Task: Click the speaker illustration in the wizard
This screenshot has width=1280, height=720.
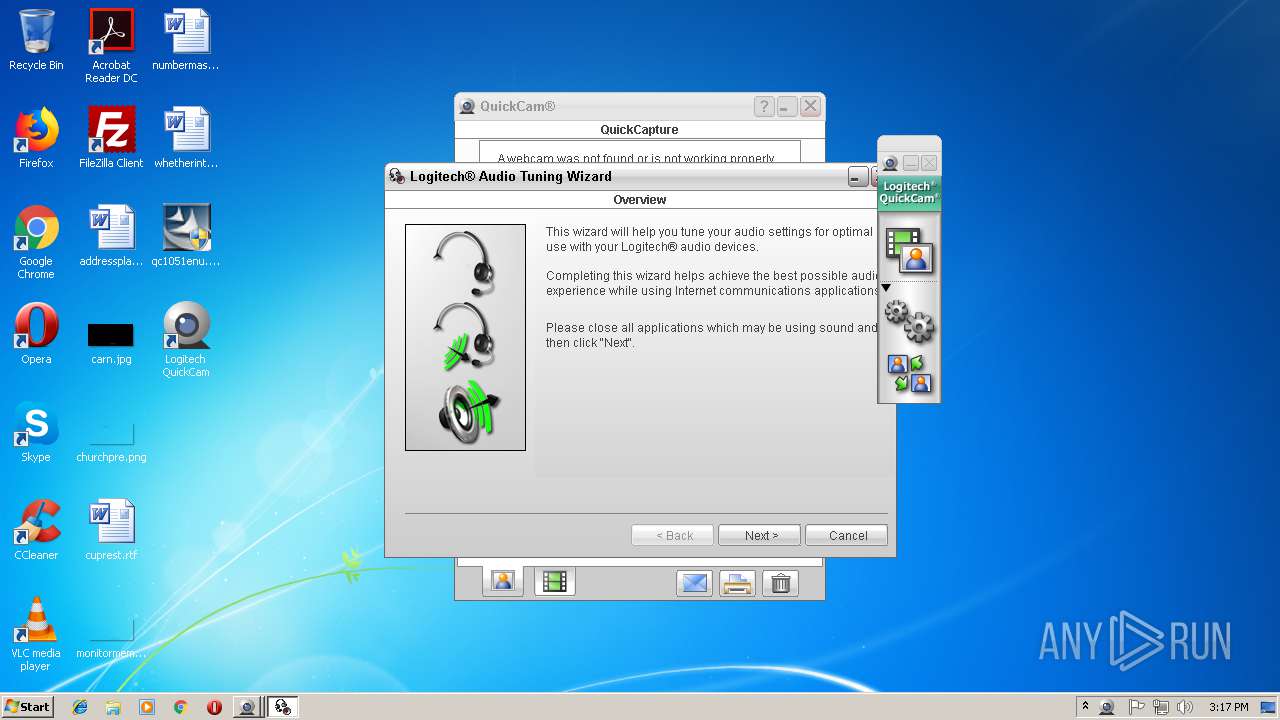Action: [467, 413]
